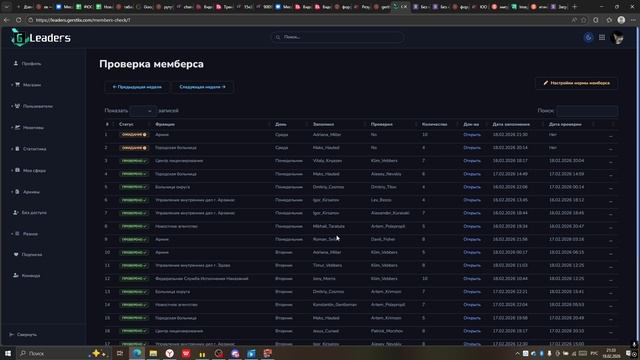Screen dimensions: 640x360
Task: Open the actions menu for row 10
Action: pos(611,253)
